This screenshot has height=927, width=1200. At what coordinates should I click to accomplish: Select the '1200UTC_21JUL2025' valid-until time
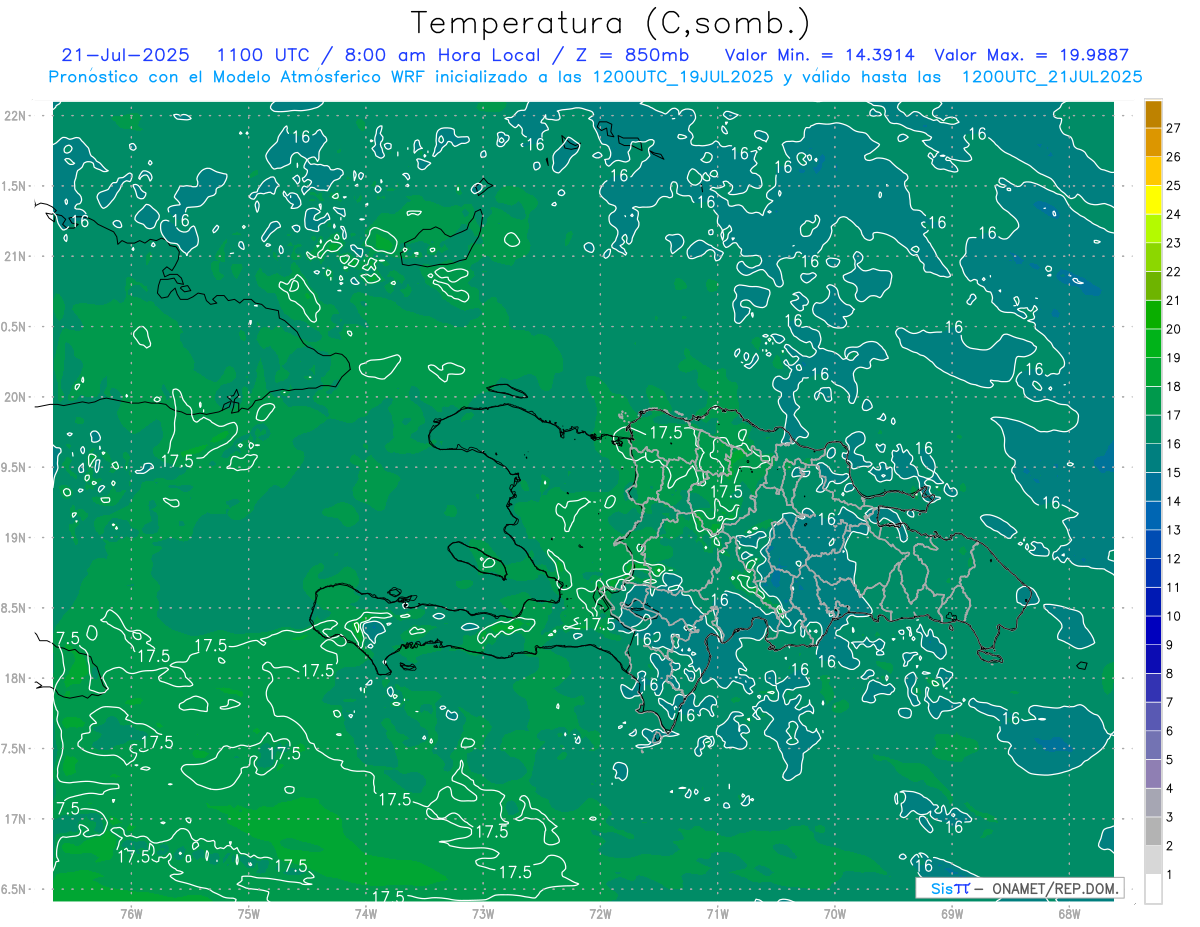click(1051, 77)
